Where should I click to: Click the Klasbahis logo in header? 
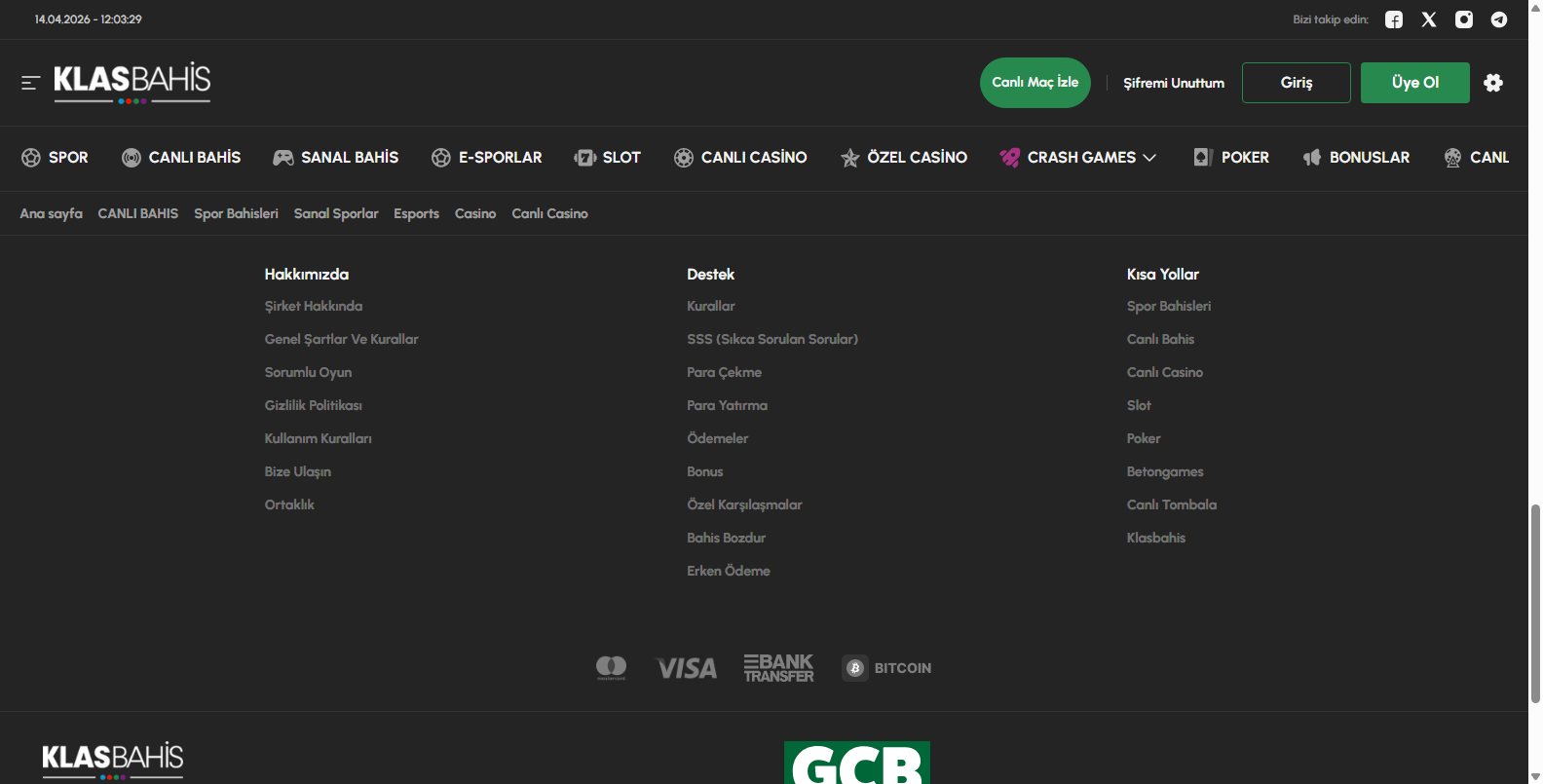pyautogui.click(x=132, y=83)
